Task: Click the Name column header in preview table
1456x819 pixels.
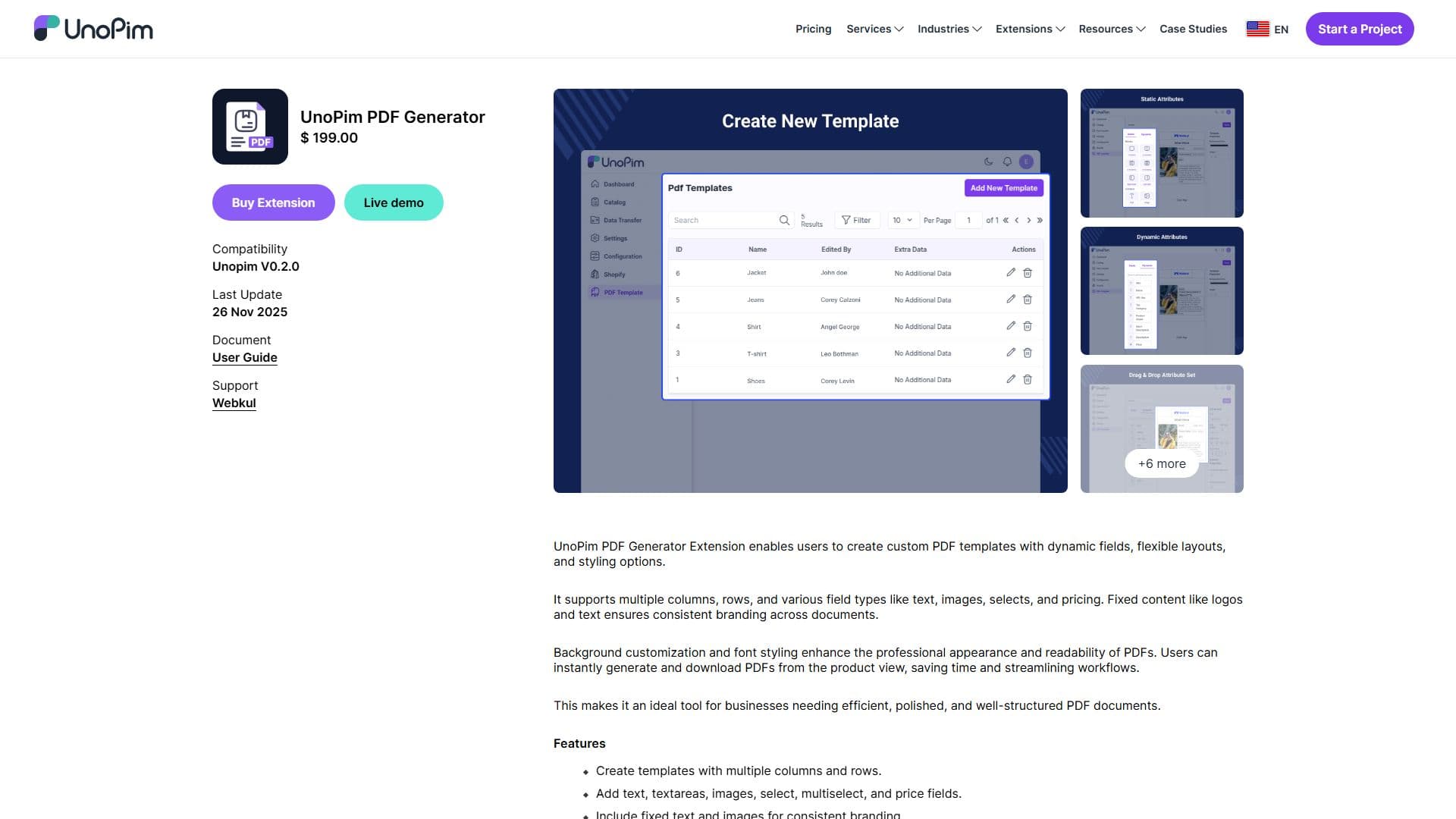Action: (x=757, y=249)
